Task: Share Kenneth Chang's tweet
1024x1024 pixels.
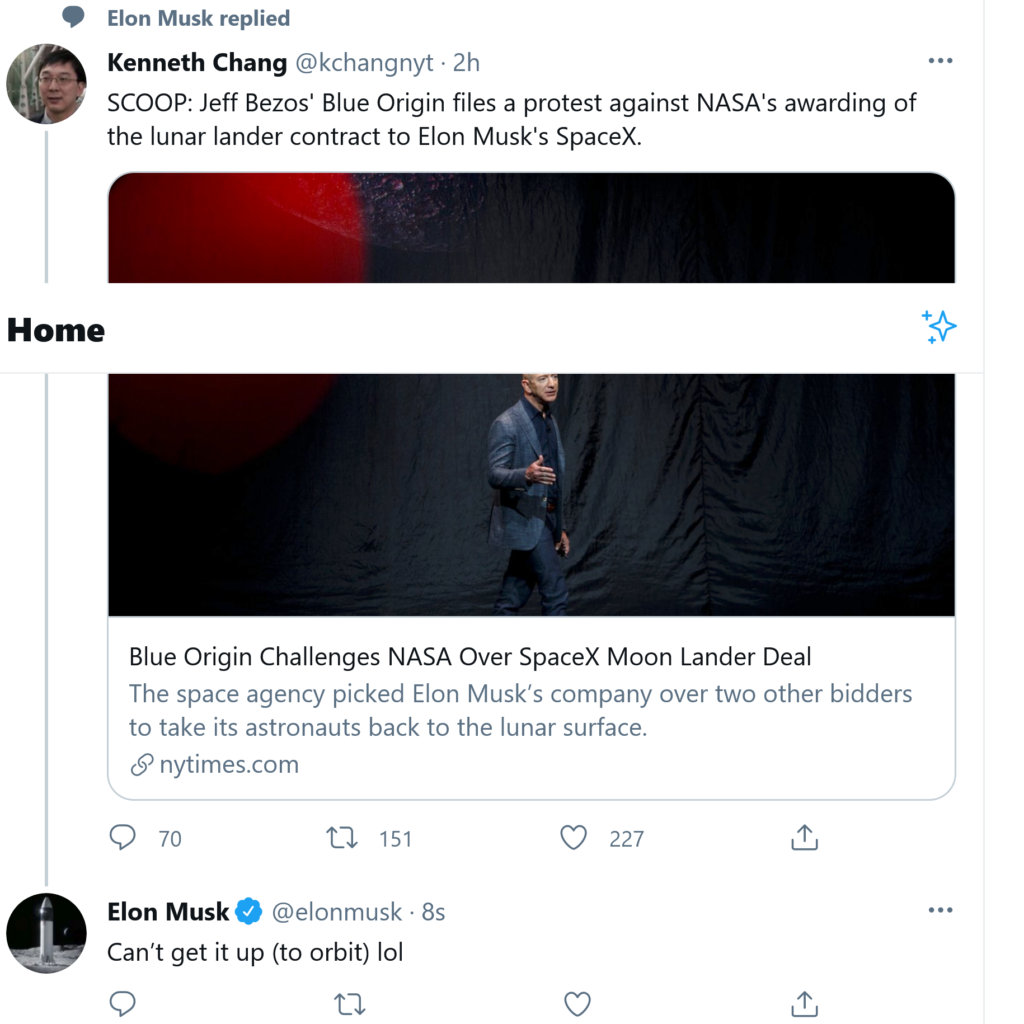Action: (804, 837)
